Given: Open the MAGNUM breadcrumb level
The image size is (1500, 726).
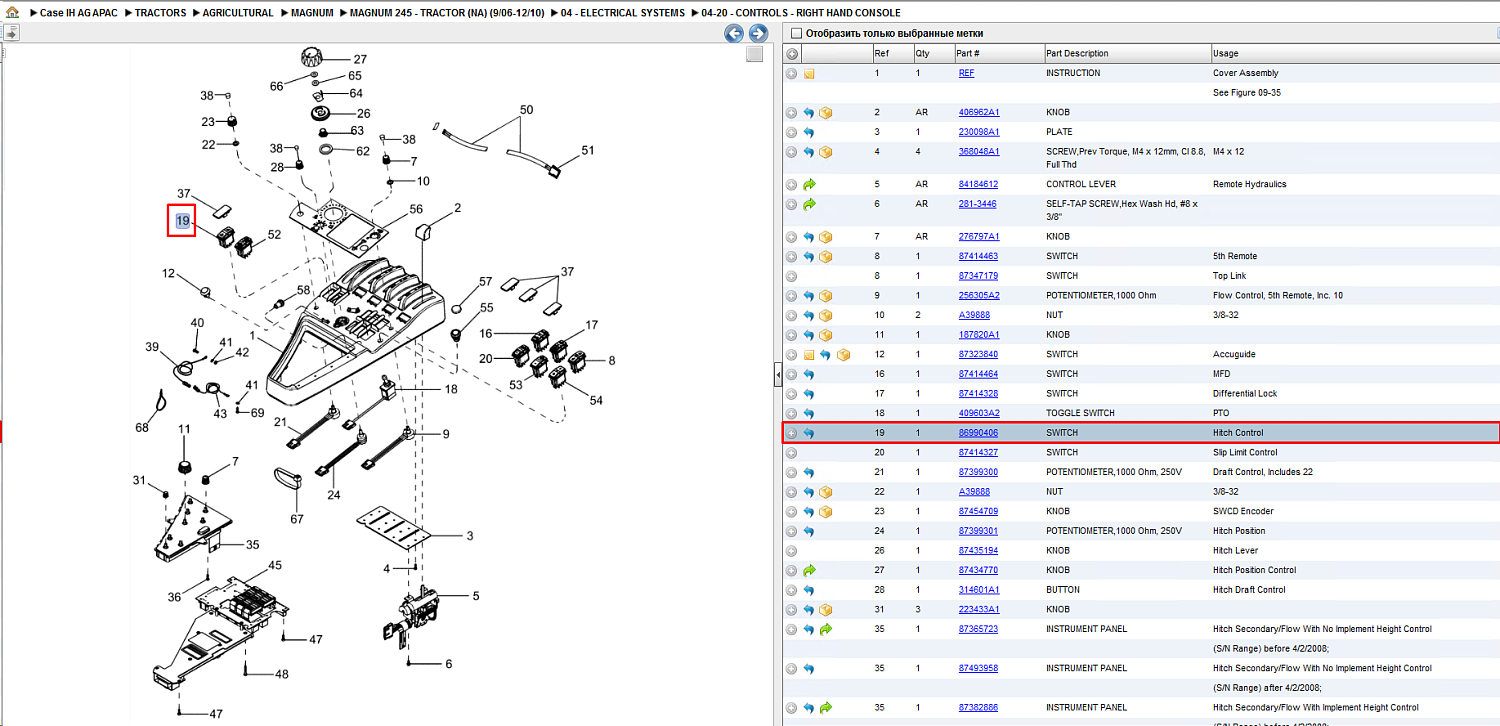Looking at the screenshot, I should click(x=312, y=13).
